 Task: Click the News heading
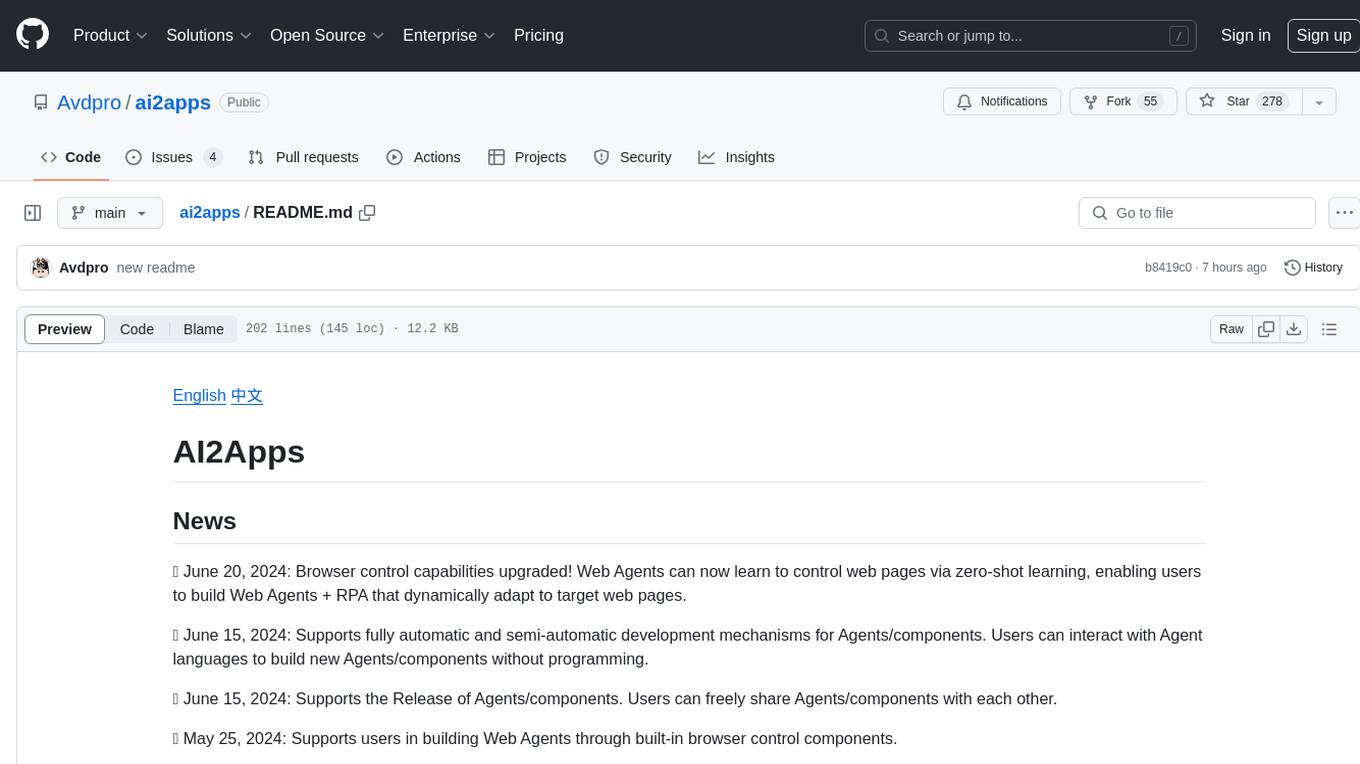coord(205,521)
